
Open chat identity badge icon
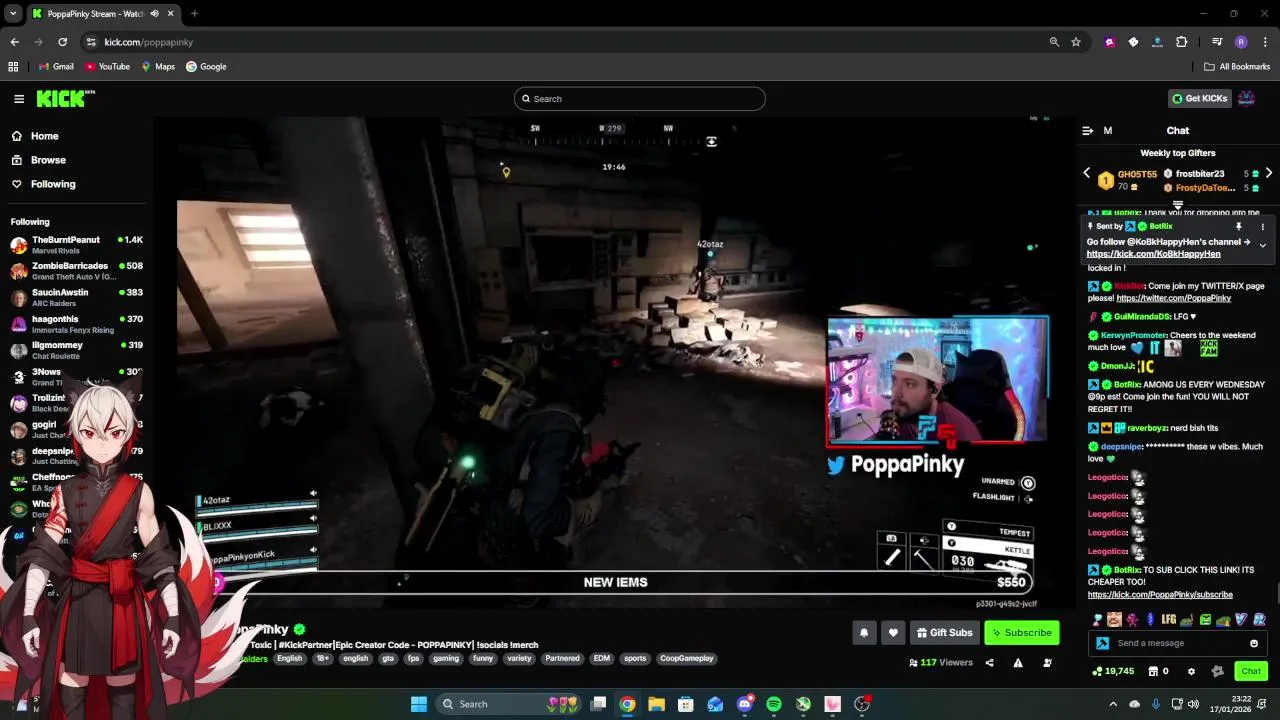point(1102,643)
